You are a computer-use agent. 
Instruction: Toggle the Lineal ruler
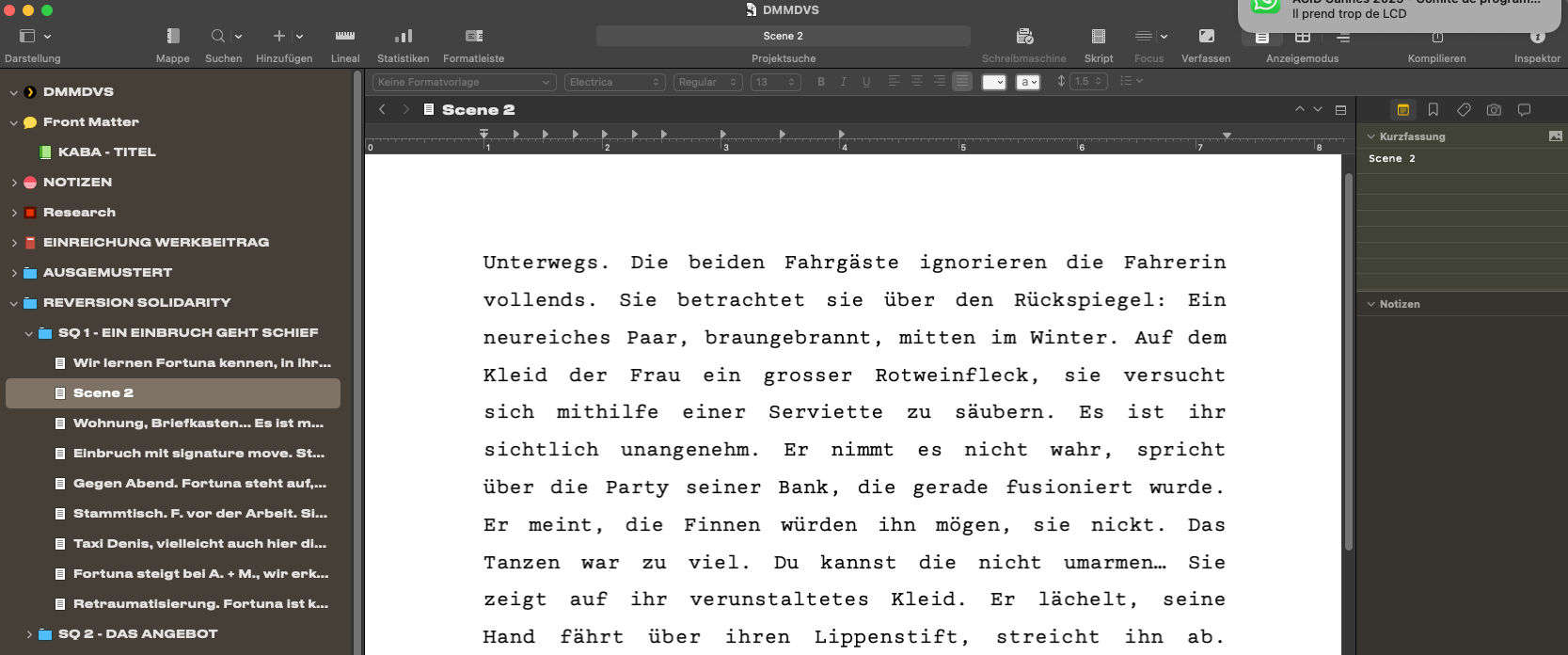tap(345, 36)
